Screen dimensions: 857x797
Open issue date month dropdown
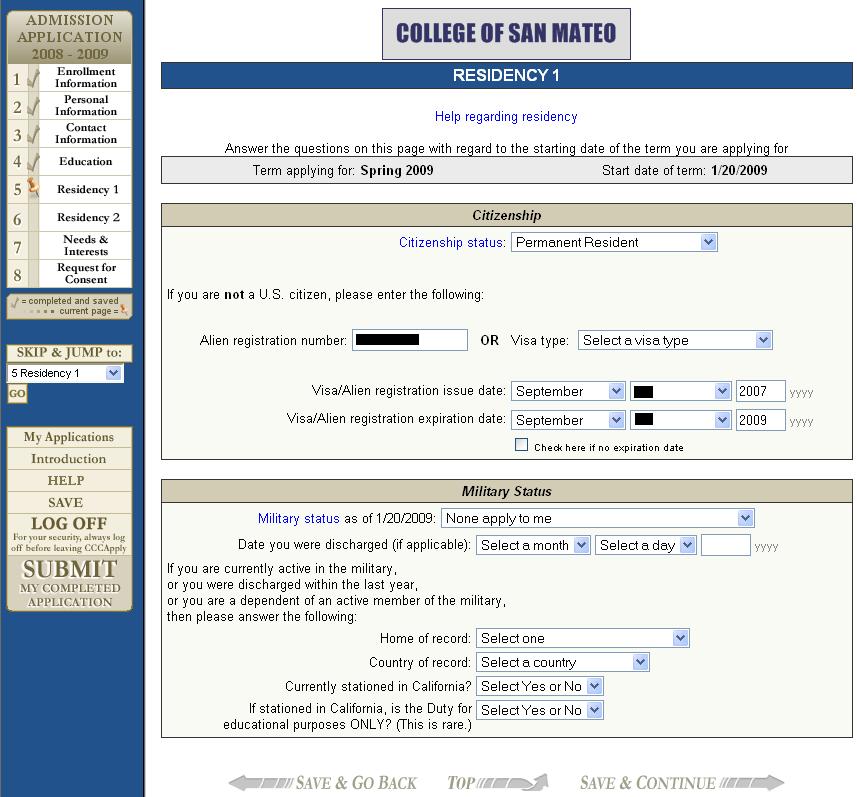point(568,391)
